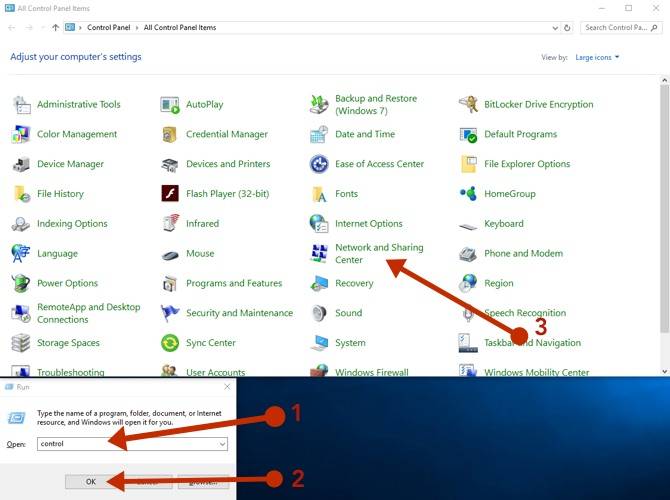Click the Up navigation arrow

click(x=55, y=28)
